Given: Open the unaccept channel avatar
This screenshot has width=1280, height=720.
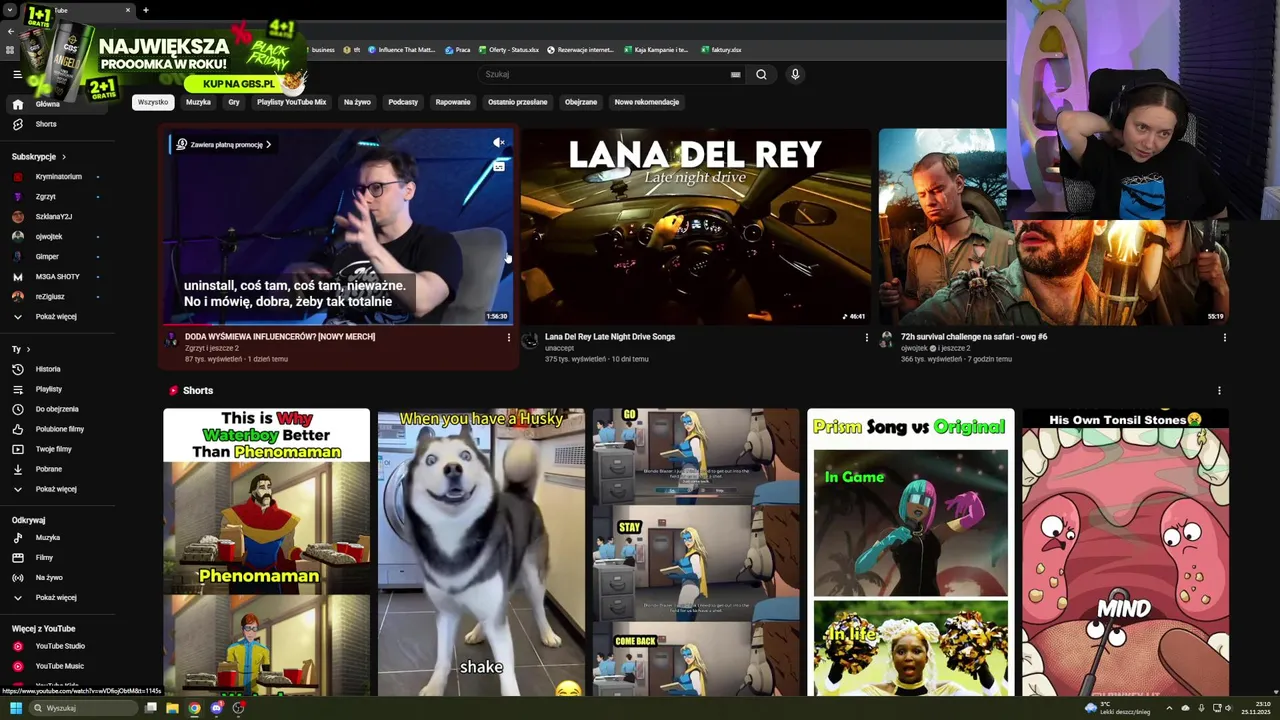Looking at the screenshot, I should point(529,341).
